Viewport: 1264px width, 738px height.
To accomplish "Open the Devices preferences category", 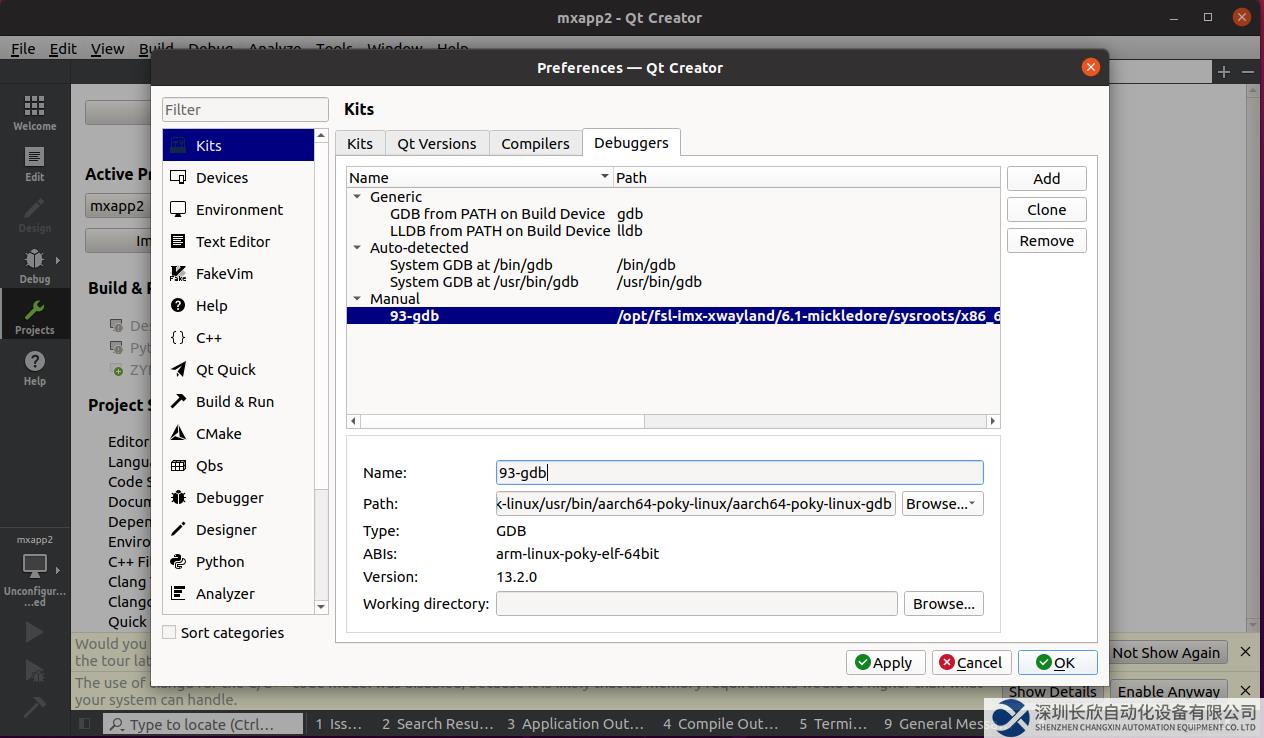I will pos(238,177).
